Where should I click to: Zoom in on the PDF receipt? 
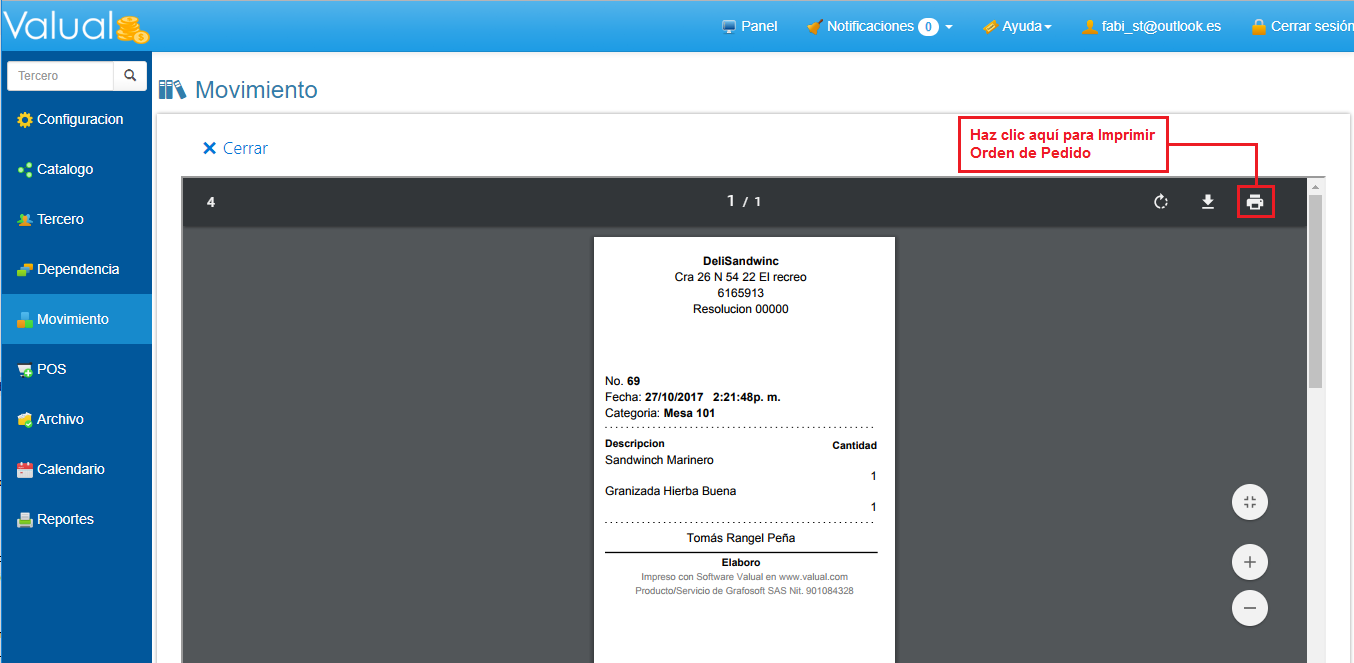1249,562
